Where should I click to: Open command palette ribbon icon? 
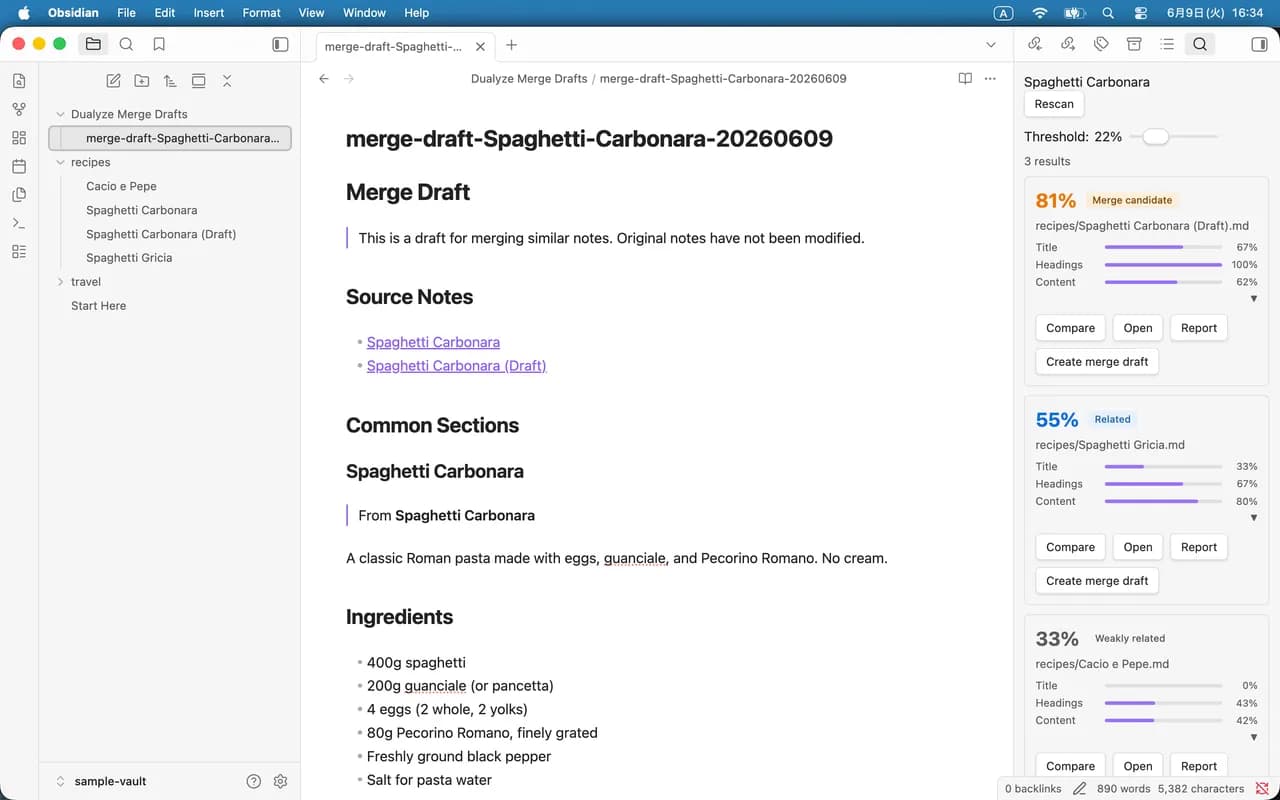coord(19,223)
